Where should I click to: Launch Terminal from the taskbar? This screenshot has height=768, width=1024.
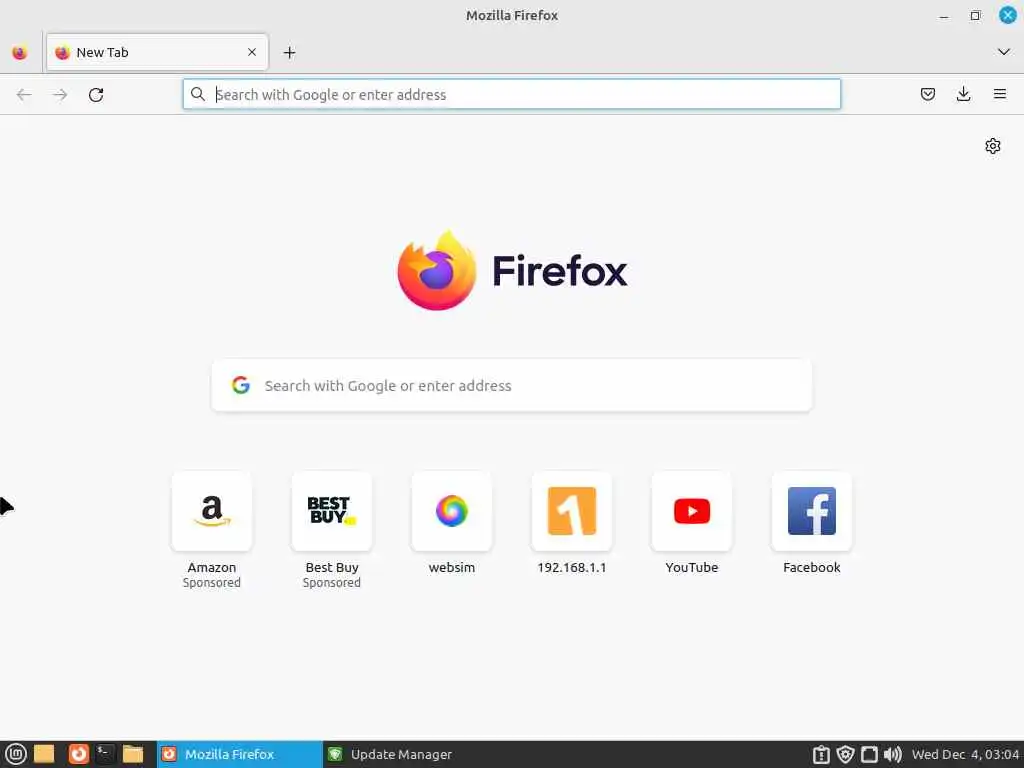click(x=104, y=754)
